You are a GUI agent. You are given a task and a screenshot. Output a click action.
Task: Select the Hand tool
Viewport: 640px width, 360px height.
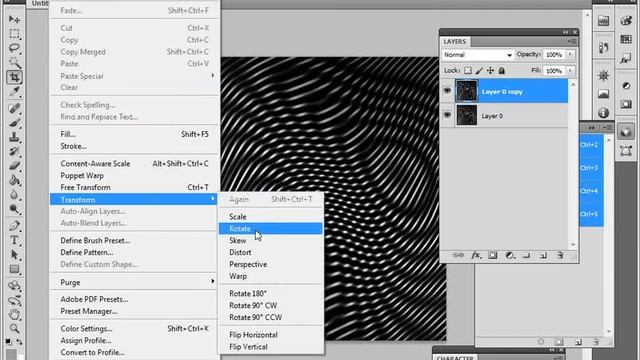(x=14, y=314)
